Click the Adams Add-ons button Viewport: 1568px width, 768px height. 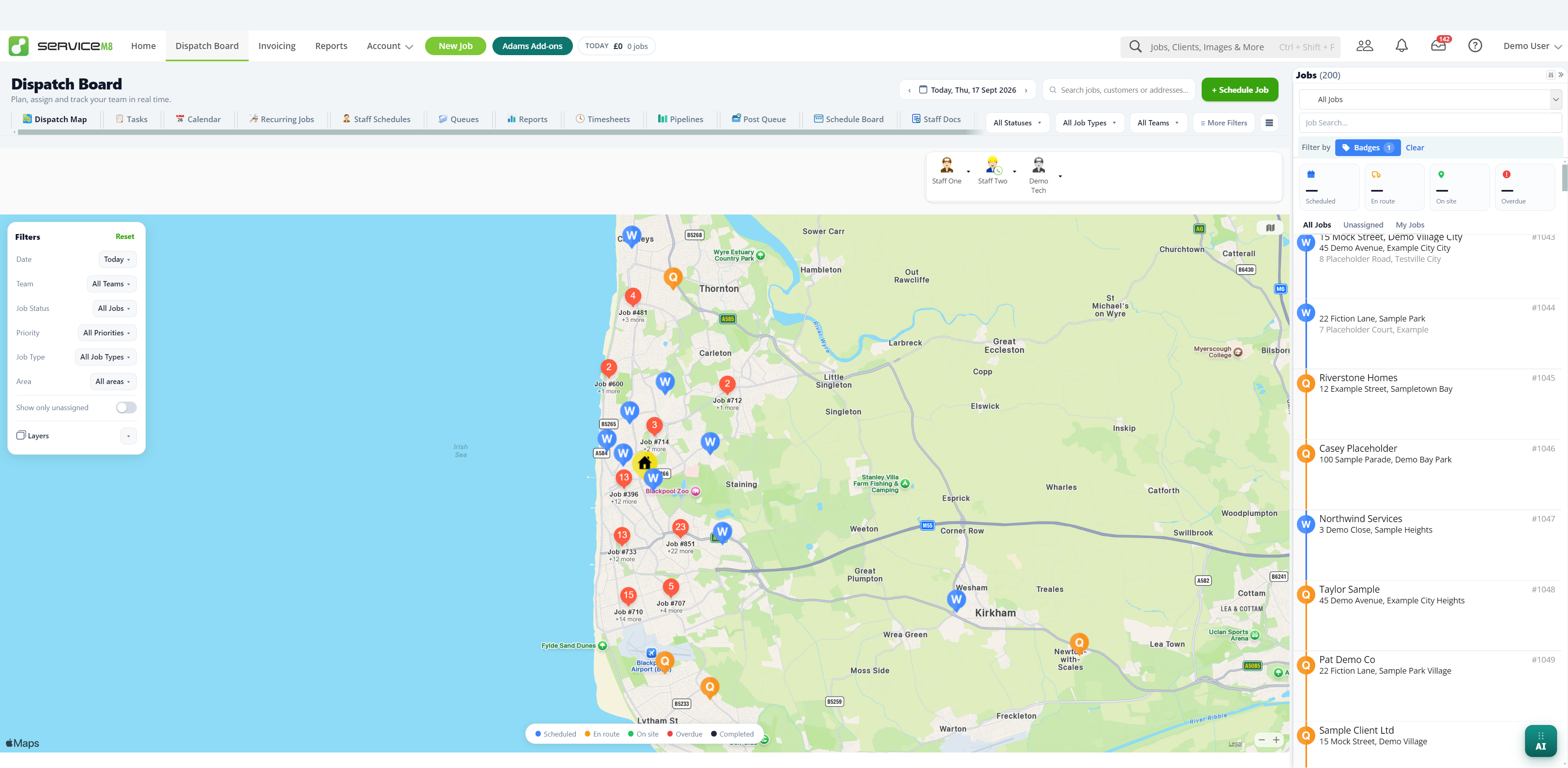pos(532,46)
